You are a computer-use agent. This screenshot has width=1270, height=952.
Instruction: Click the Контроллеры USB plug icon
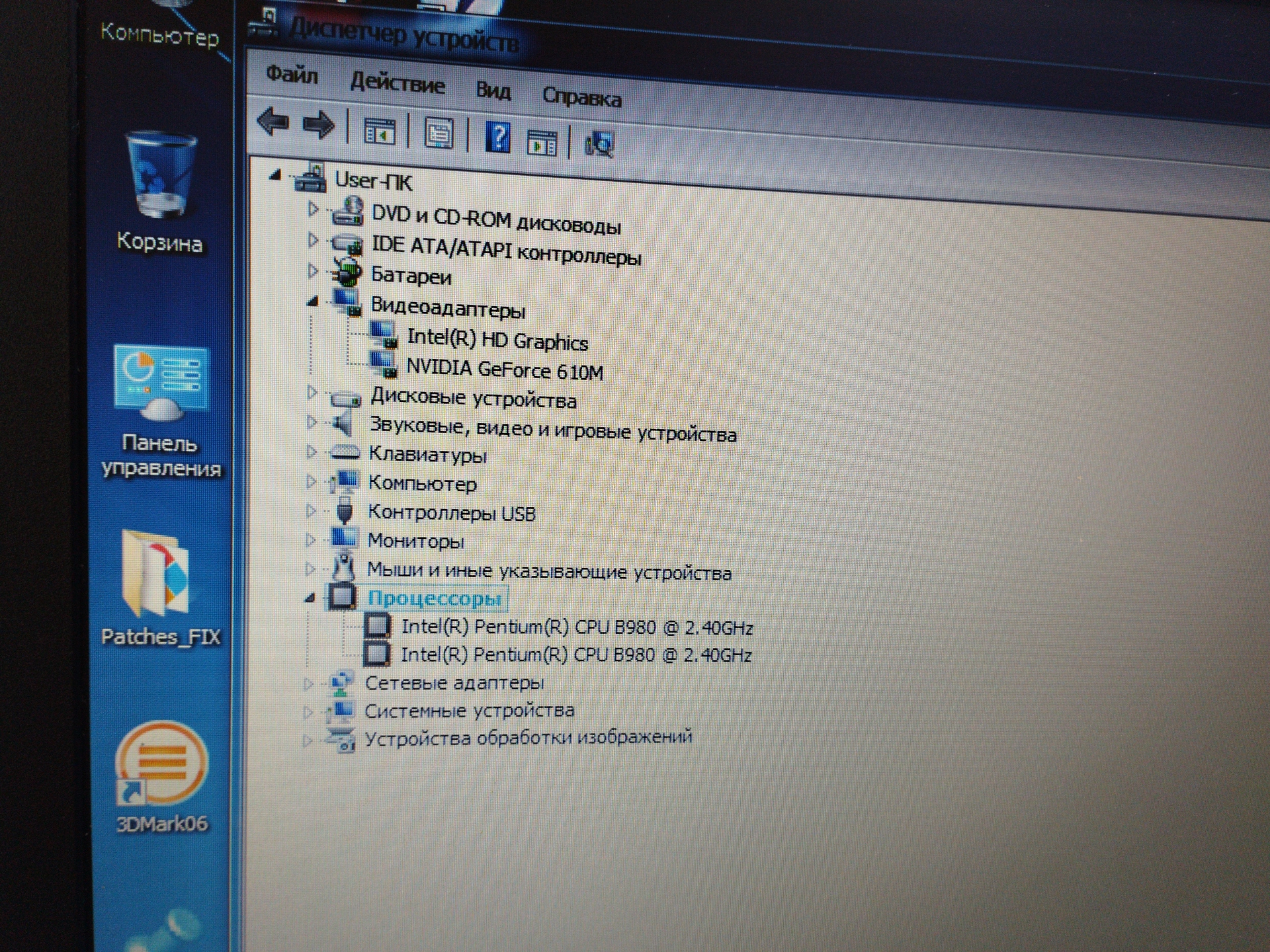pyautogui.click(x=343, y=512)
